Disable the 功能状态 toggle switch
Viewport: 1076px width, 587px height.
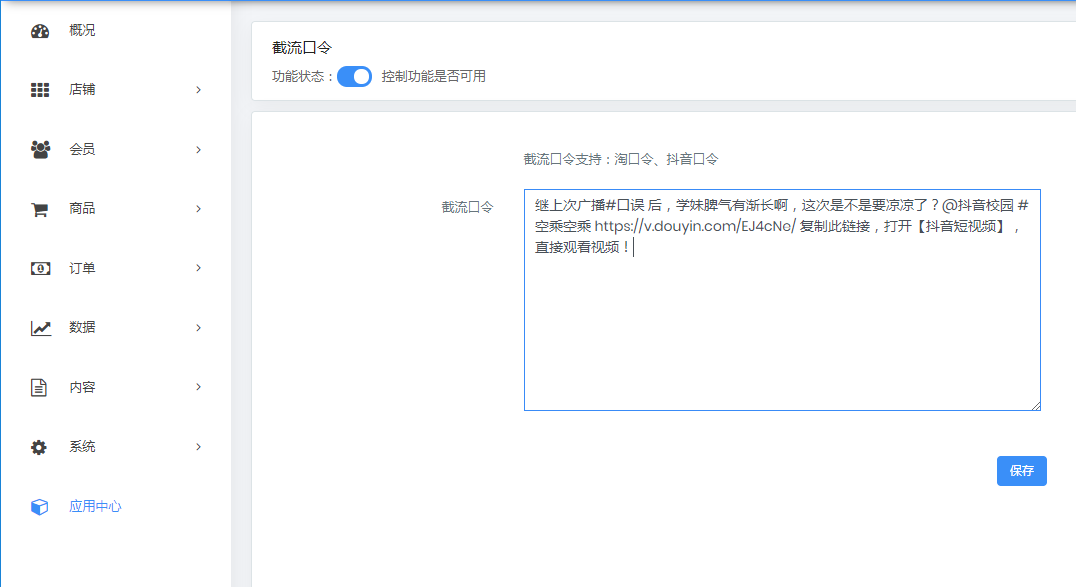354,76
